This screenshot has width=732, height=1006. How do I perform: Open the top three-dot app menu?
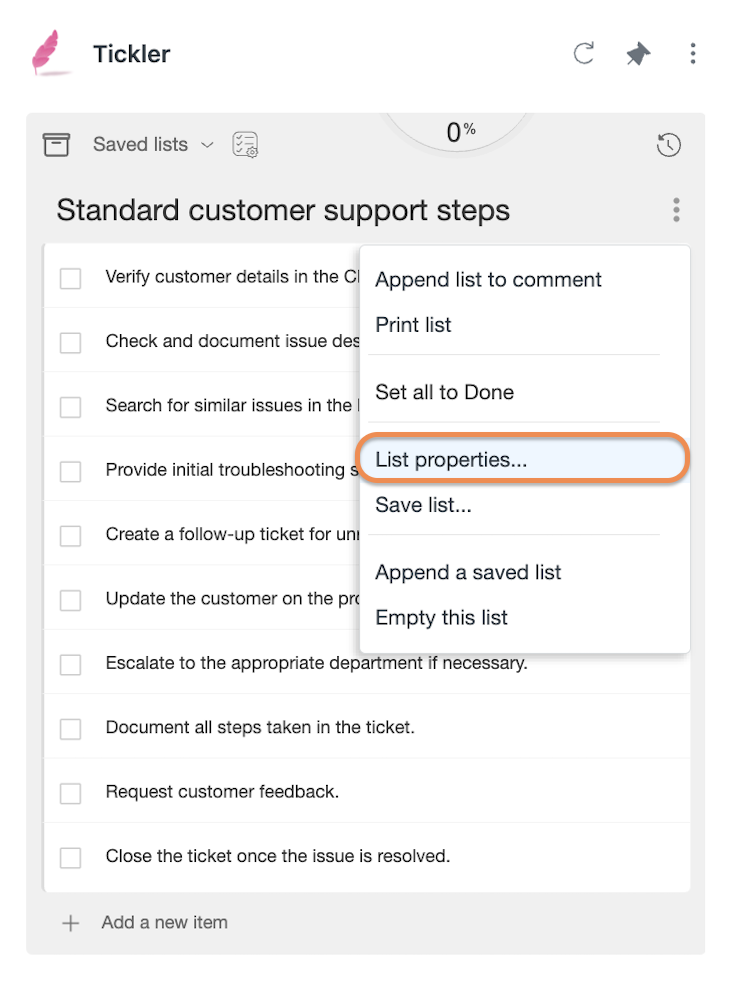click(x=693, y=54)
